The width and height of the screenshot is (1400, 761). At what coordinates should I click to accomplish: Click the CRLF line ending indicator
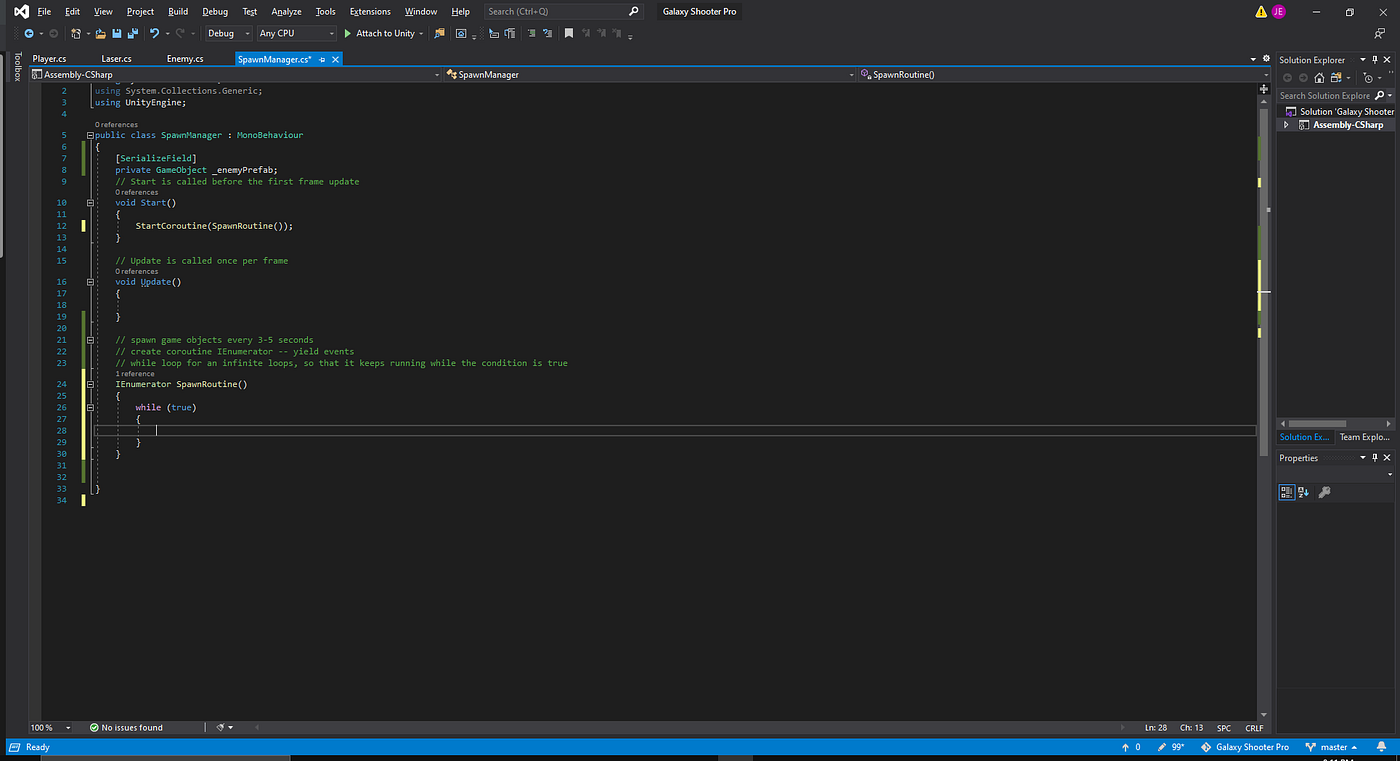(x=1254, y=727)
